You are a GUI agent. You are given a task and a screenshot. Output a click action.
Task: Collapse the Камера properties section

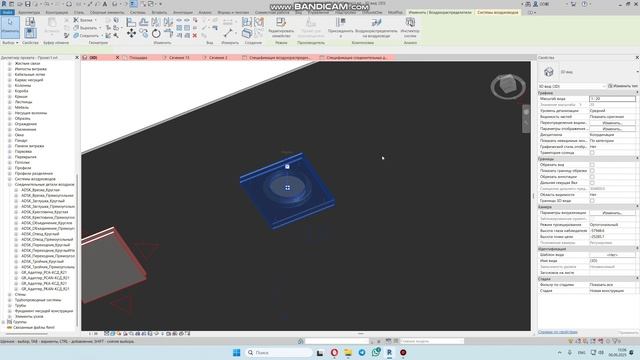tap(637, 207)
